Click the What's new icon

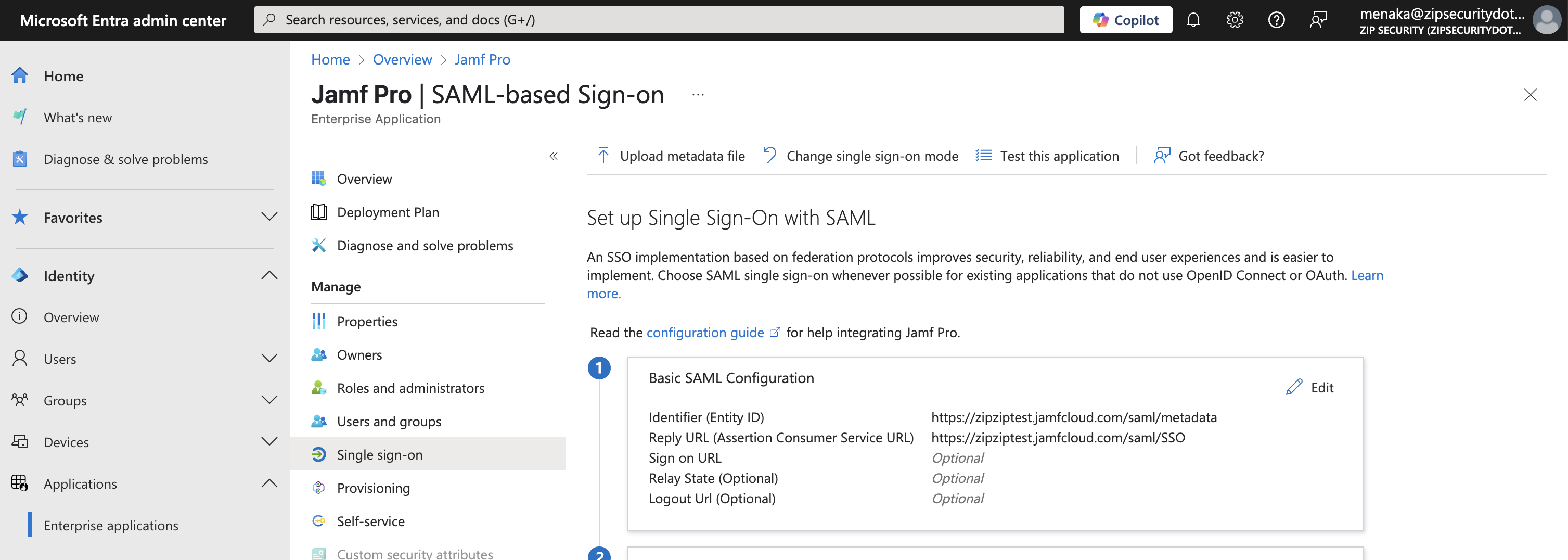(x=20, y=117)
